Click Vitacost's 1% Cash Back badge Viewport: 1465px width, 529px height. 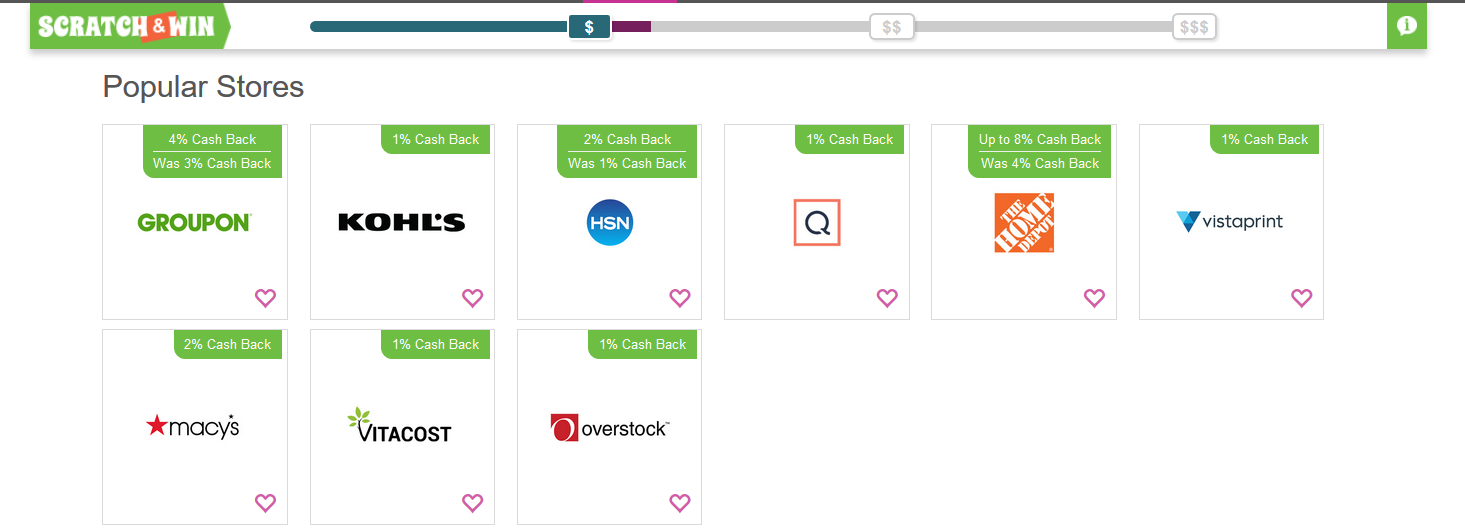pyautogui.click(x=436, y=344)
